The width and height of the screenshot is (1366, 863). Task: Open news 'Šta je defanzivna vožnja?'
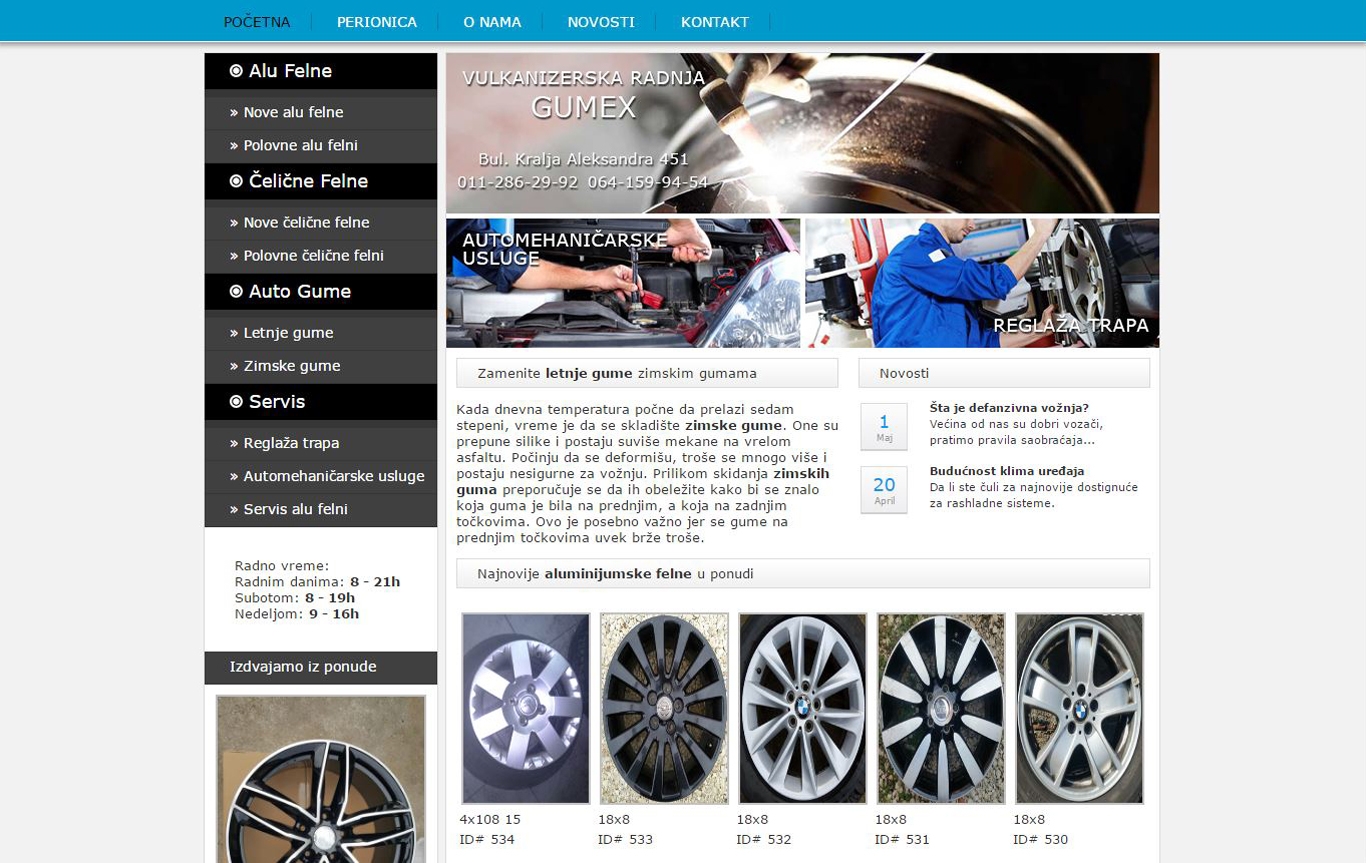pos(1009,407)
